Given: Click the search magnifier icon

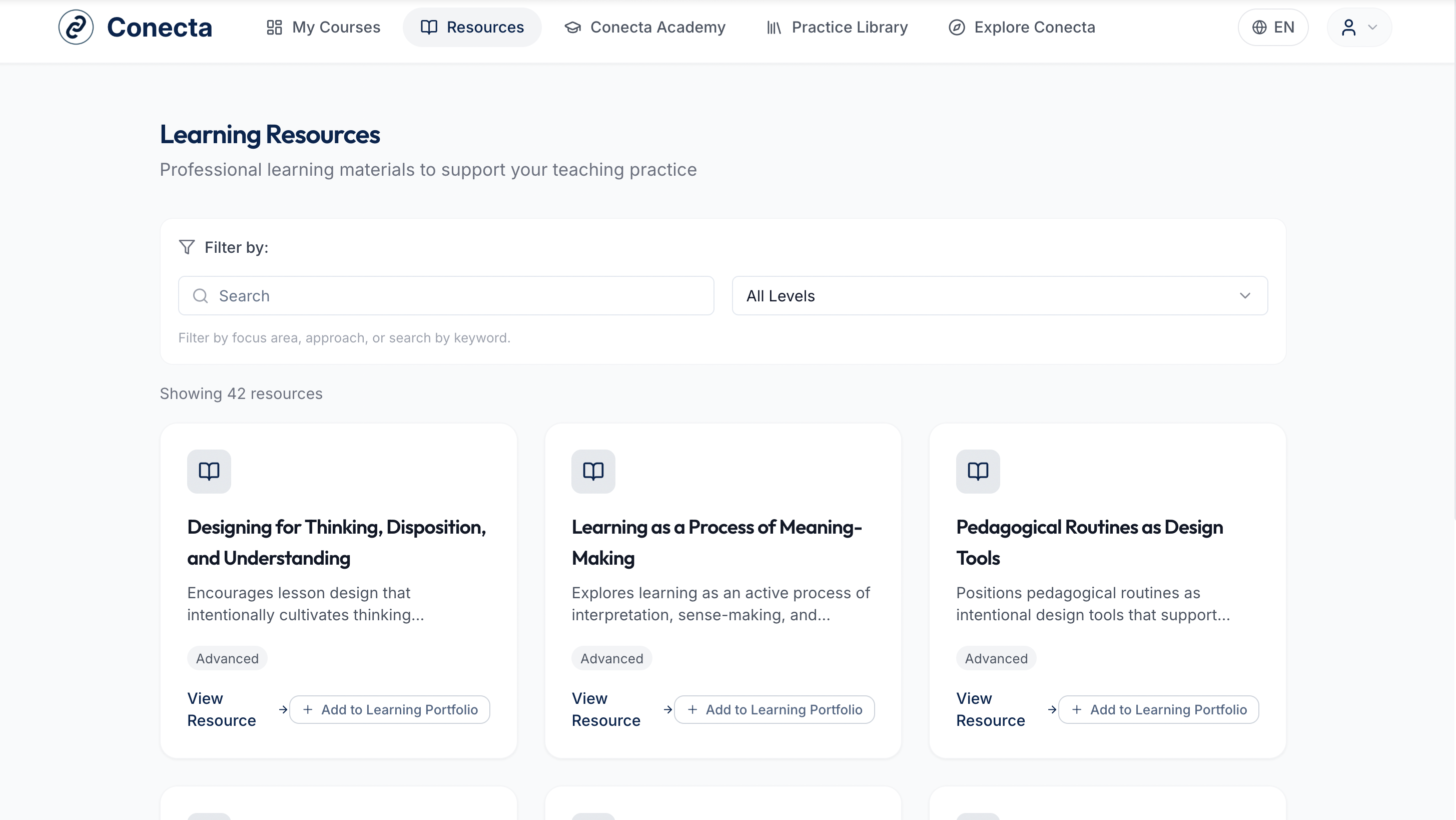Looking at the screenshot, I should click(x=200, y=296).
